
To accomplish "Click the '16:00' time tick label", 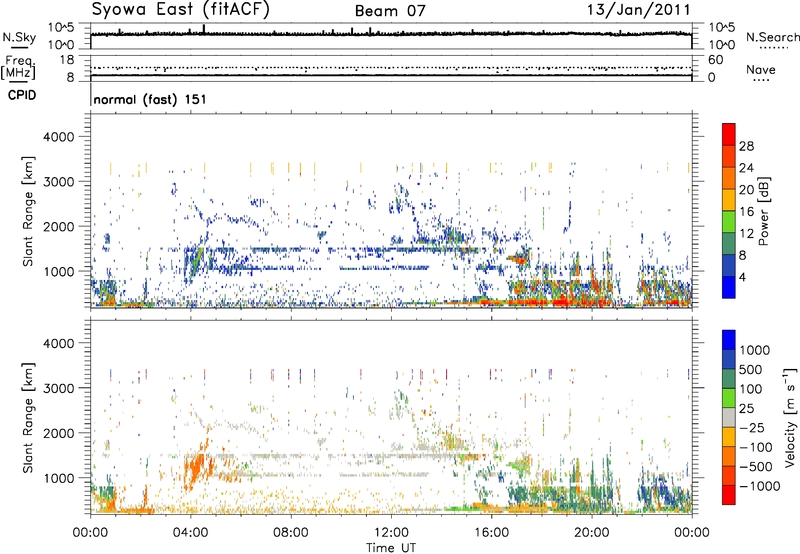I will coord(491,533).
